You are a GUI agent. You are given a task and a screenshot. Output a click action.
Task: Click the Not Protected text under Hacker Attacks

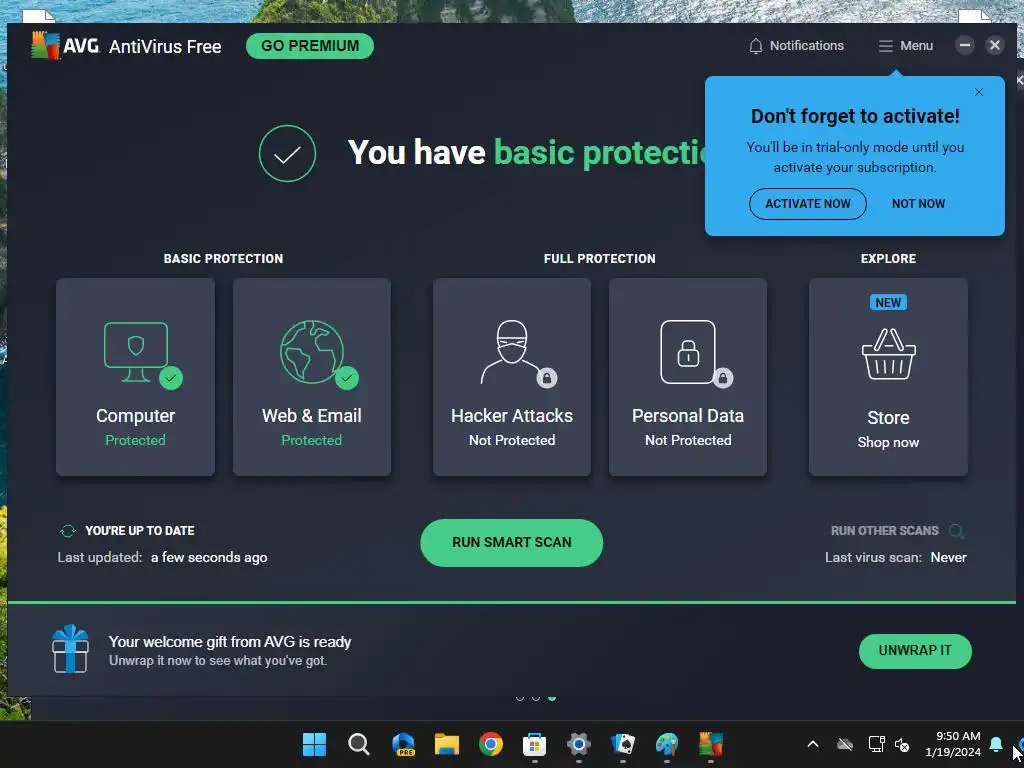pyautogui.click(x=511, y=441)
